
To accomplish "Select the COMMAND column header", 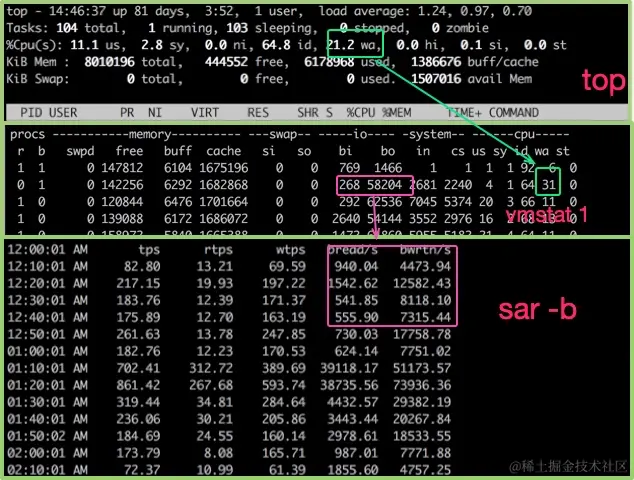I will click(x=514, y=112).
